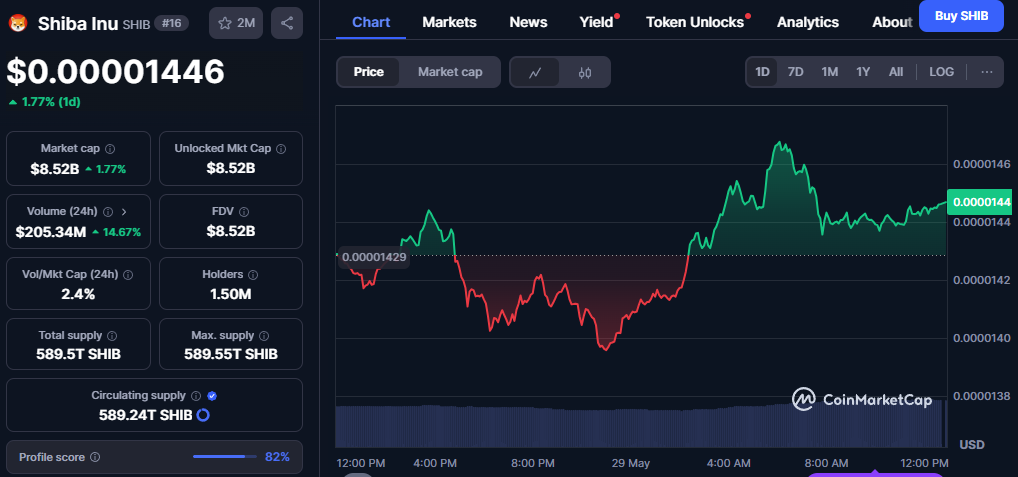Click the 1.50M holders value

tap(230, 294)
